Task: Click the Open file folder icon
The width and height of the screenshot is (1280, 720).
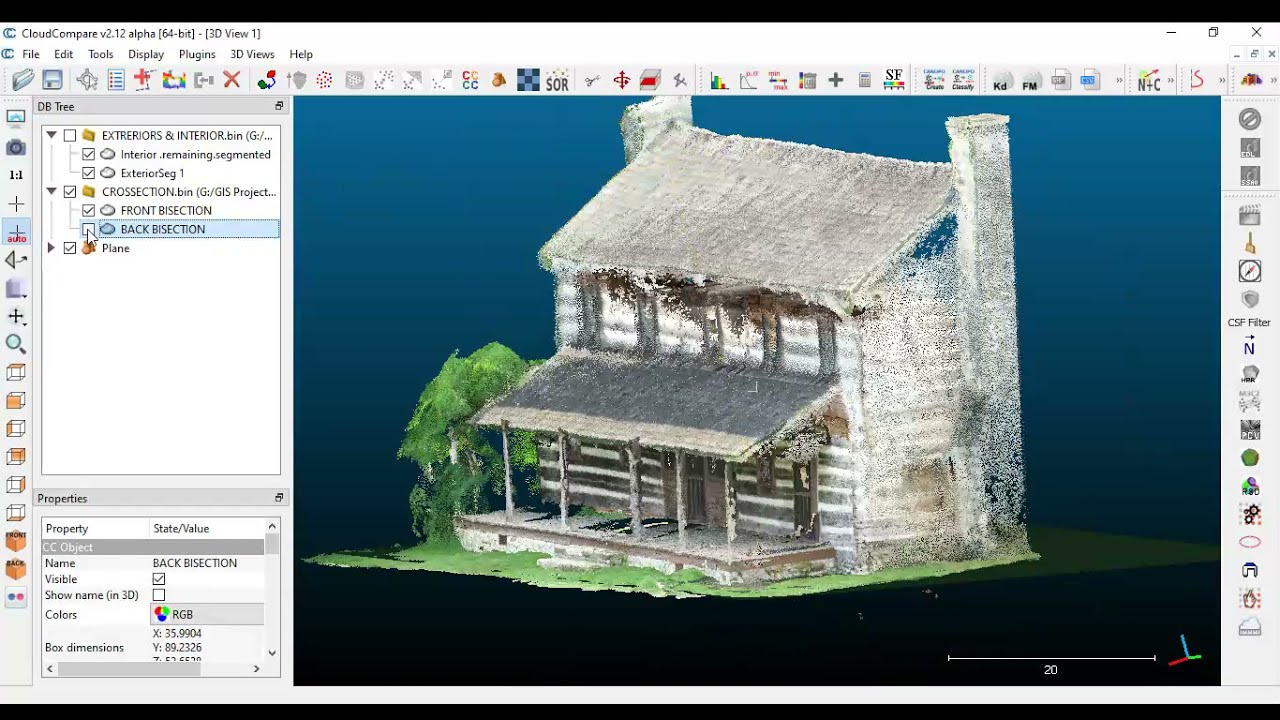Action: pos(22,81)
